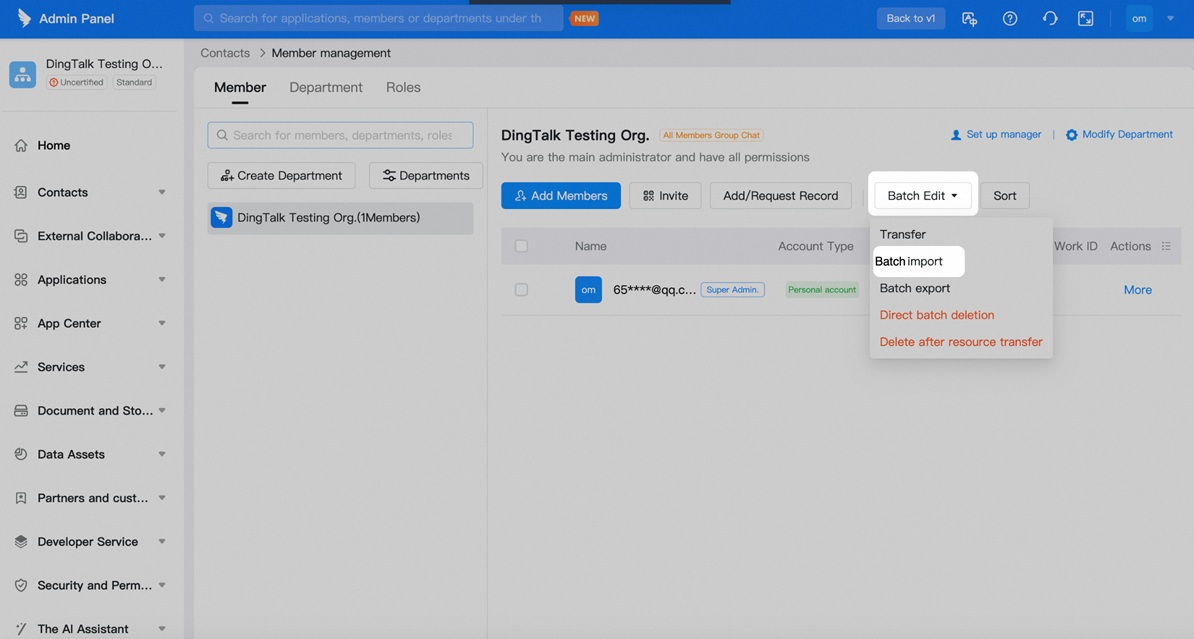Open the column settings icon beside Actions

click(1166, 246)
